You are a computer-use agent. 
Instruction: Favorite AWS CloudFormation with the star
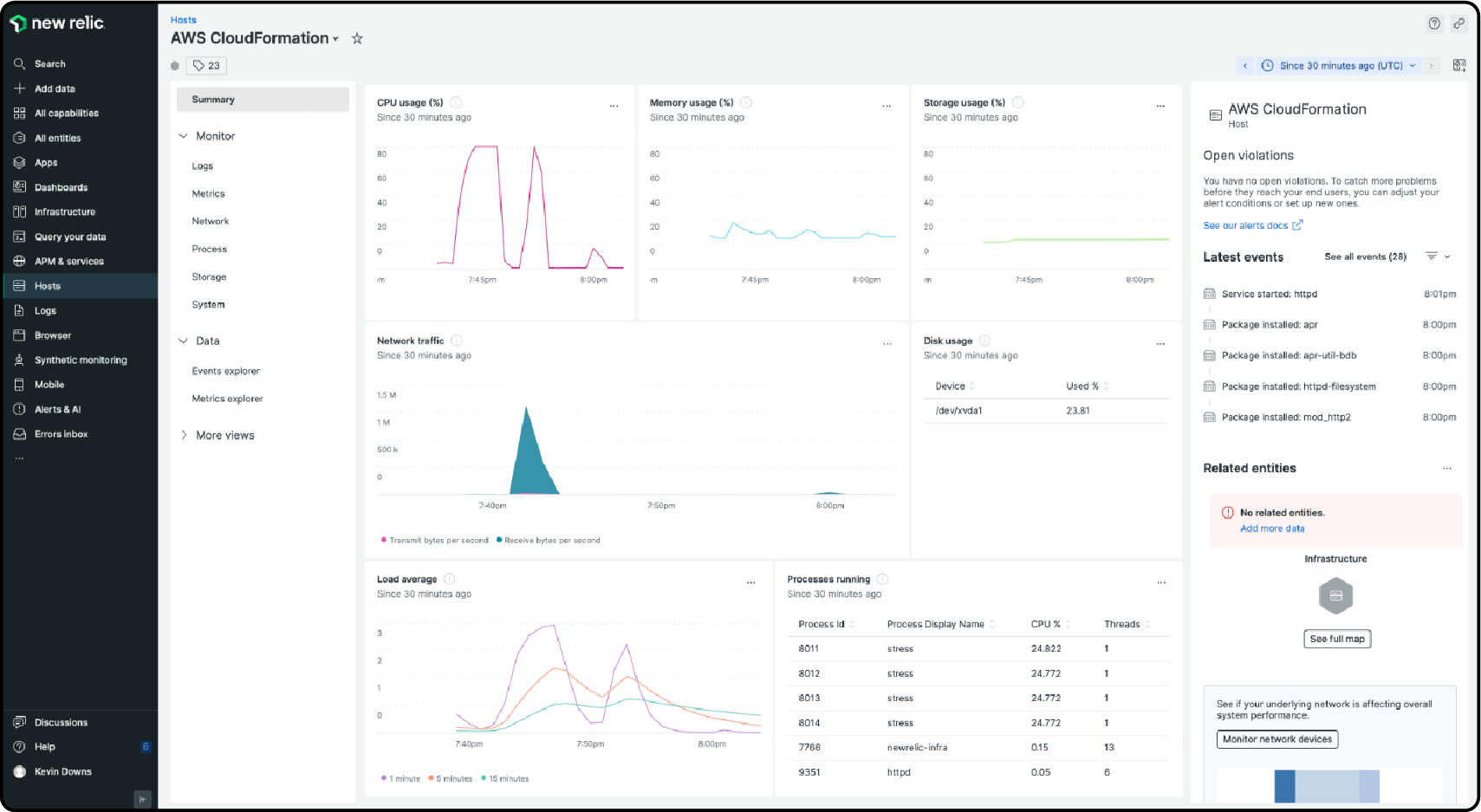[357, 38]
